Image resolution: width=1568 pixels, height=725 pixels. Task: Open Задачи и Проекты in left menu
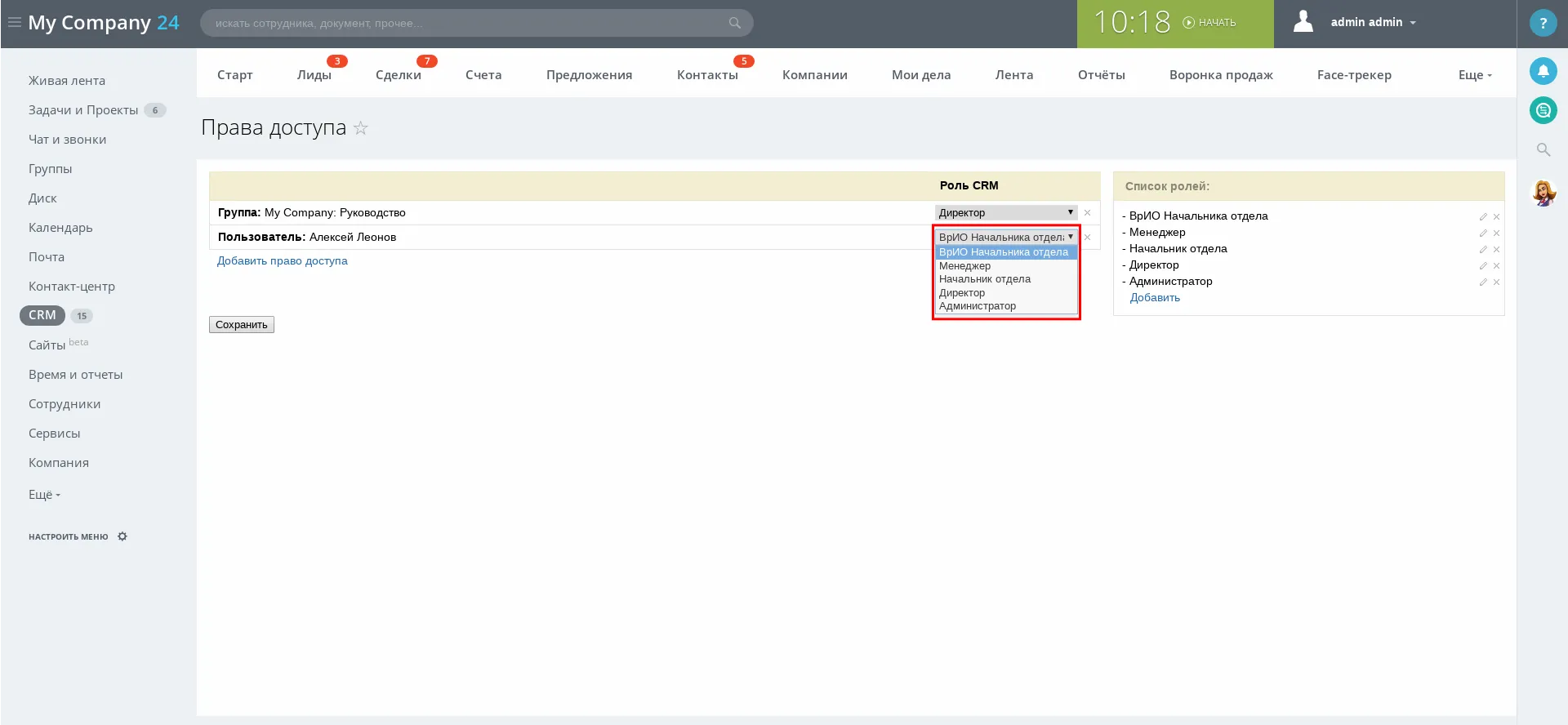tap(83, 110)
